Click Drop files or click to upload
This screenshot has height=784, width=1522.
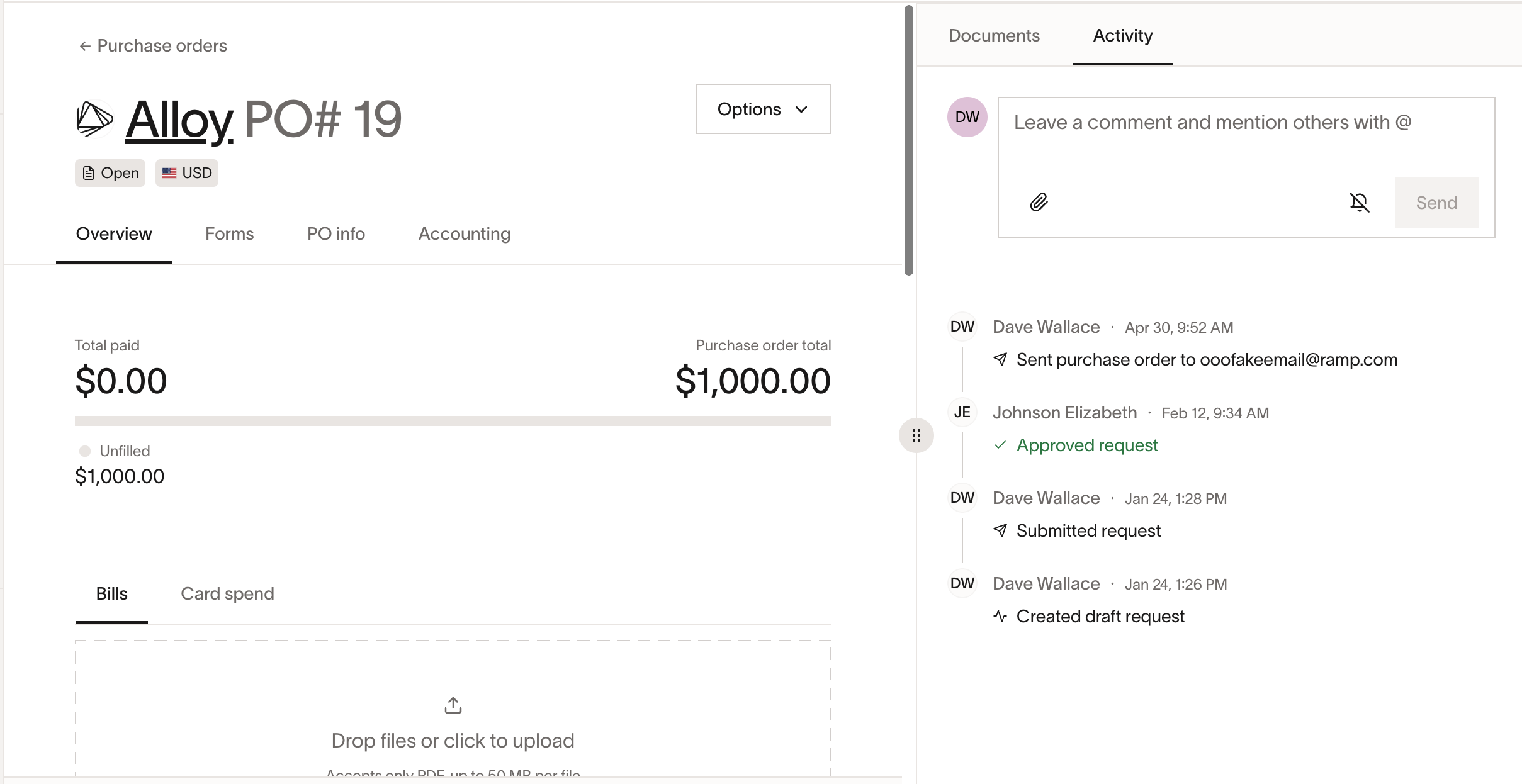tap(453, 741)
